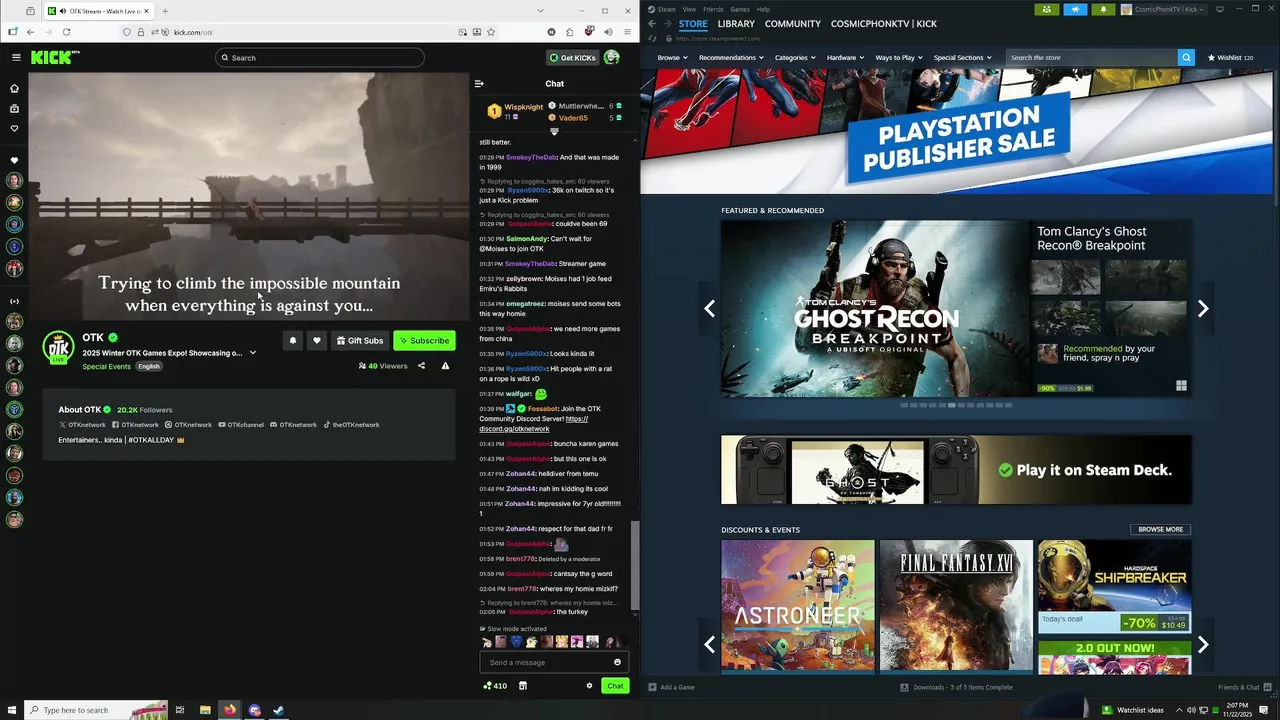
Task: Focus the Kick Search box
Action: point(320,58)
